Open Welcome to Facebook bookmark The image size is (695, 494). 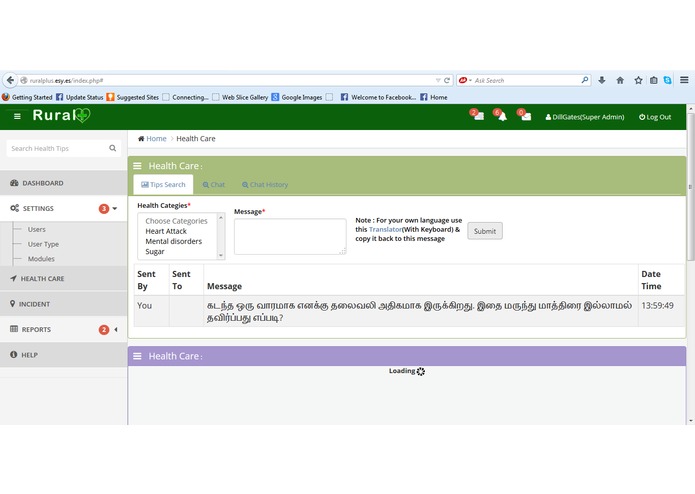click(379, 97)
